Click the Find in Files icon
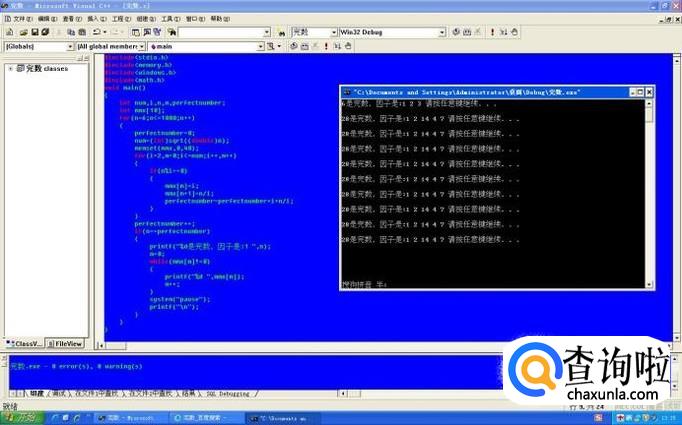 (x=171, y=32)
